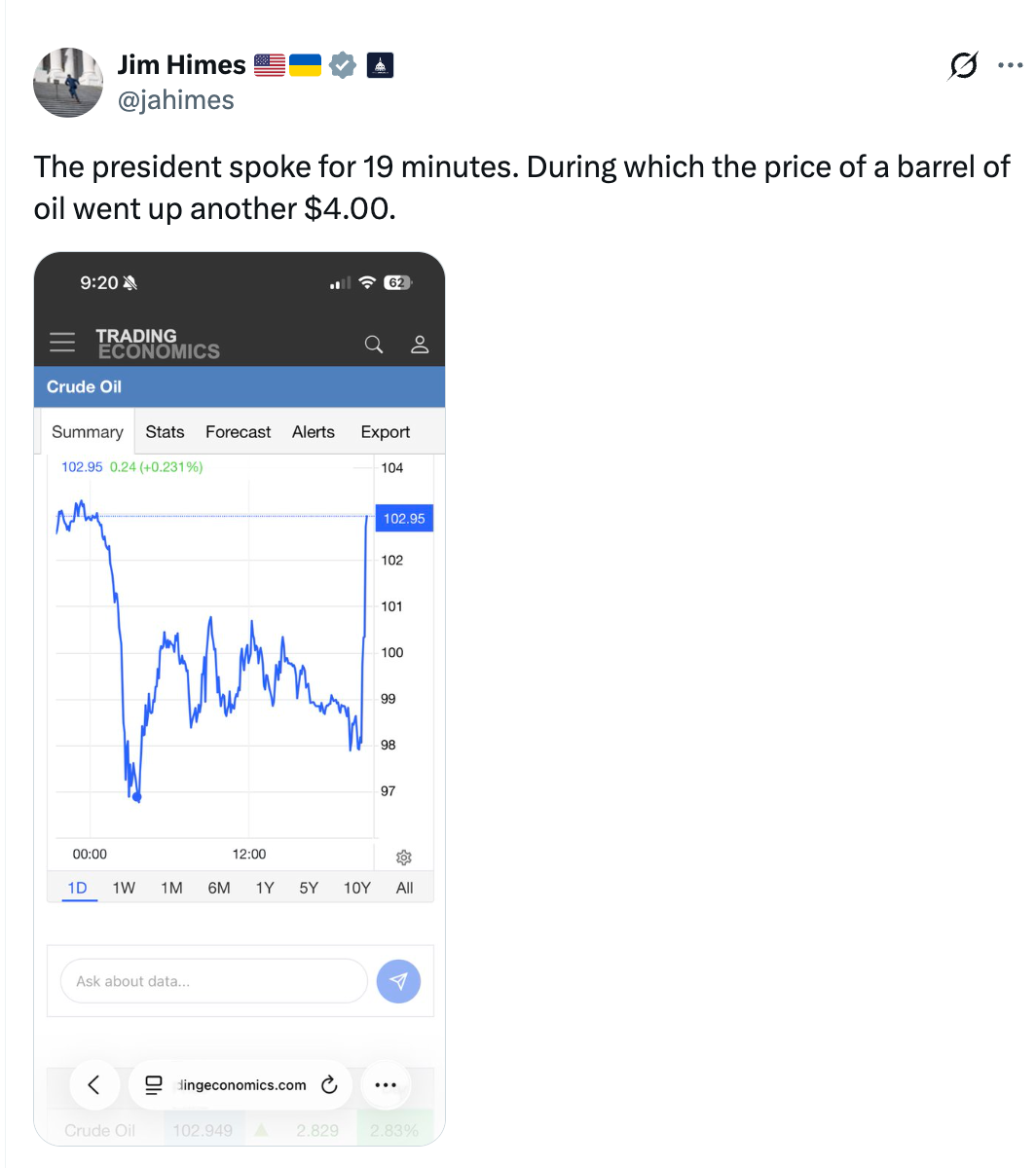Click the Grok icon on the tweet
1036x1168 pixels.
963,66
